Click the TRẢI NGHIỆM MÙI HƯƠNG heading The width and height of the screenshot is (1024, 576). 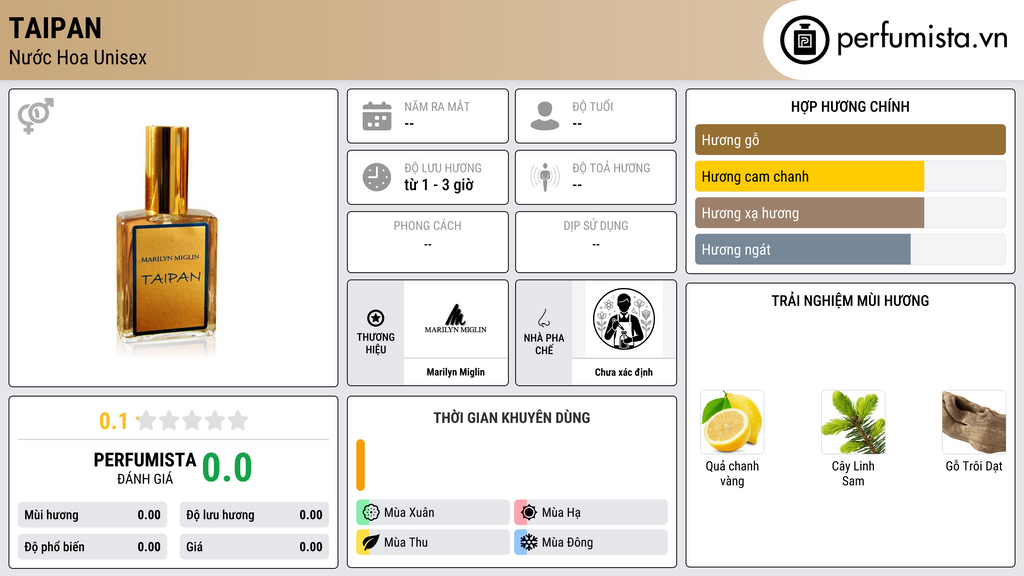tap(850, 301)
